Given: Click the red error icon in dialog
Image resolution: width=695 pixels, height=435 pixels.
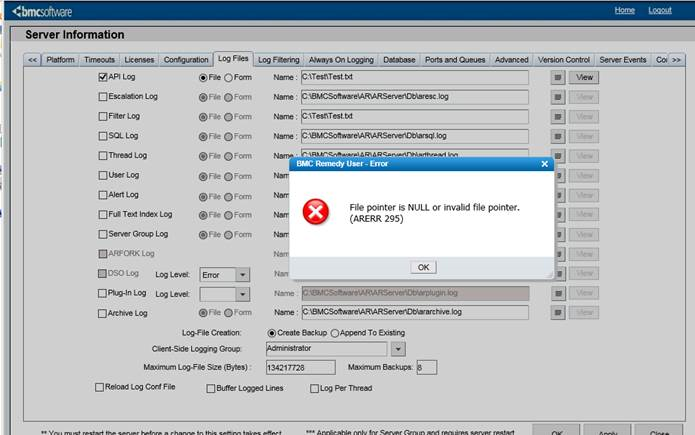Looking at the screenshot, I should (316, 212).
